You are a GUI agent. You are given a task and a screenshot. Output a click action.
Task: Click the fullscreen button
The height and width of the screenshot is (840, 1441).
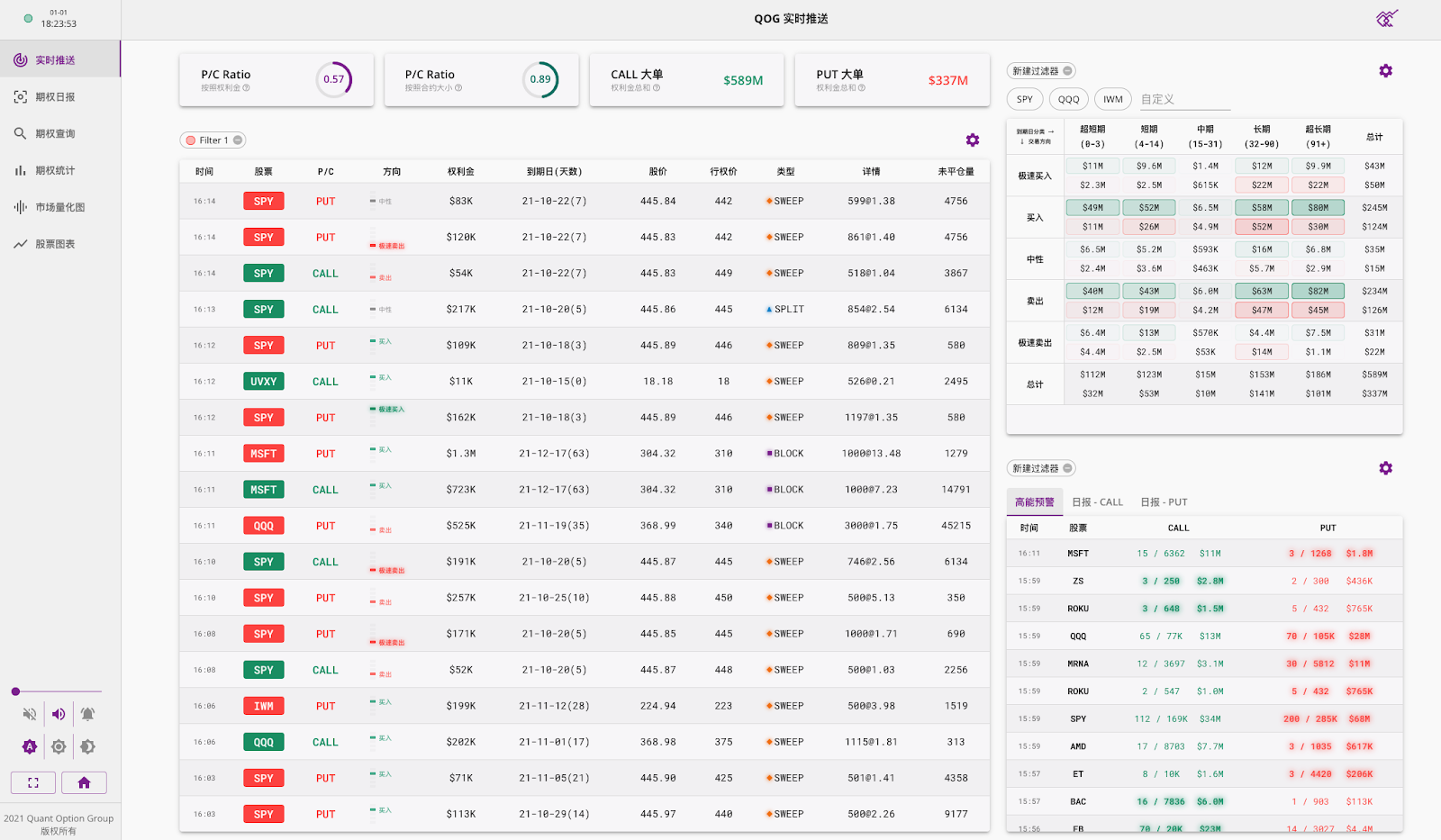coord(33,782)
